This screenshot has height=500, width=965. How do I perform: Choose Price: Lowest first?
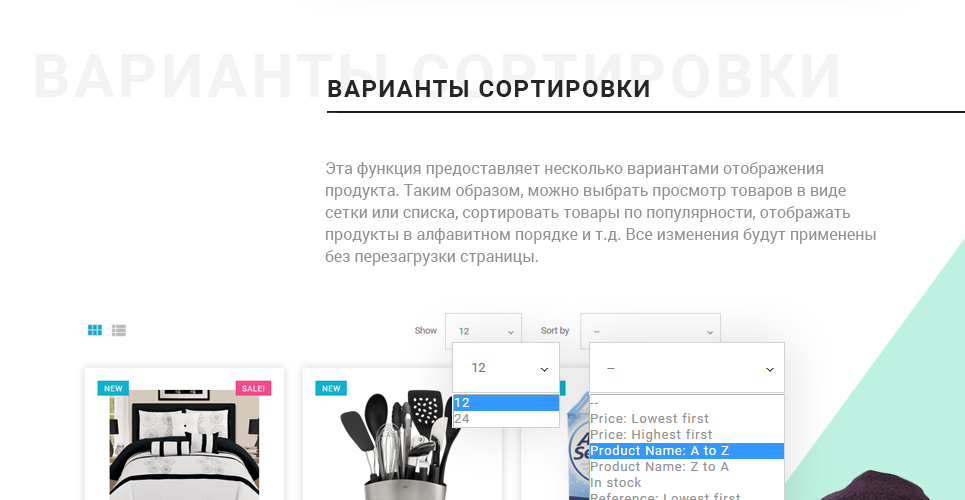click(x=687, y=419)
